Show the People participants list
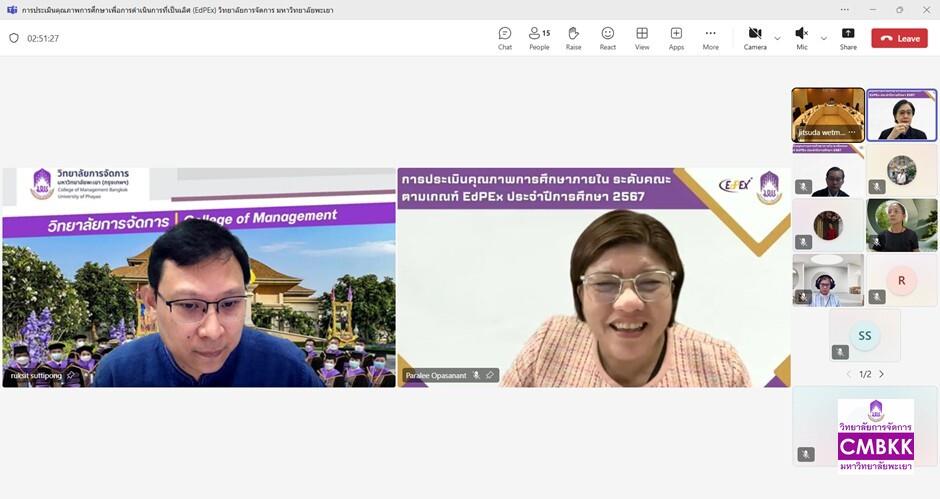The height and width of the screenshot is (499, 940). [539, 38]
